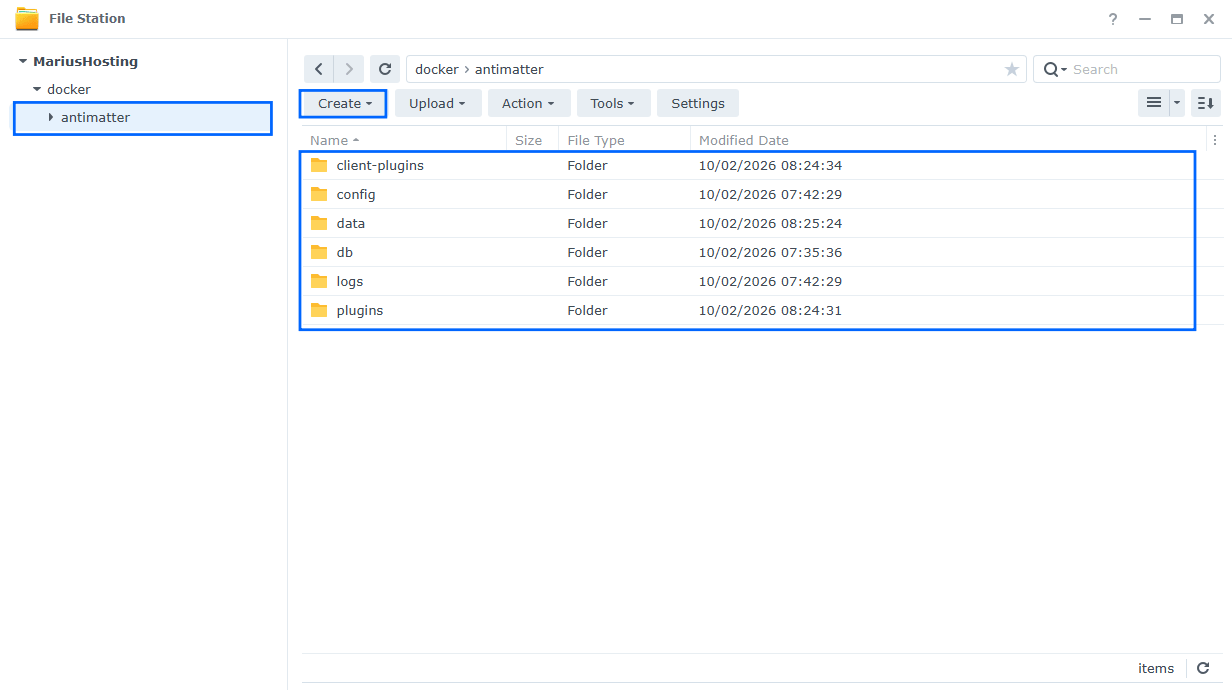Image resolution: width=1232 pixels, height=690 pixels.
Task: Click docker in the path breadcrumb
Action: (436, 69)
